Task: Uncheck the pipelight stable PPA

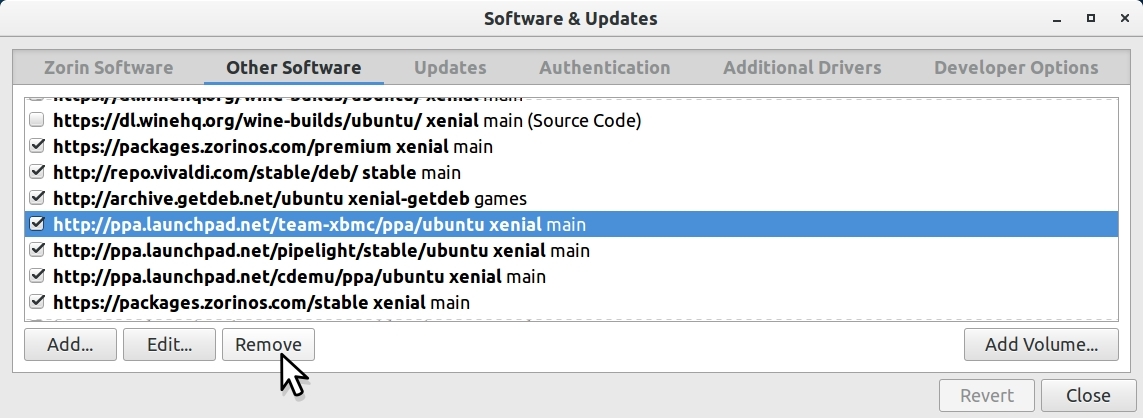Action: point(37,250)
